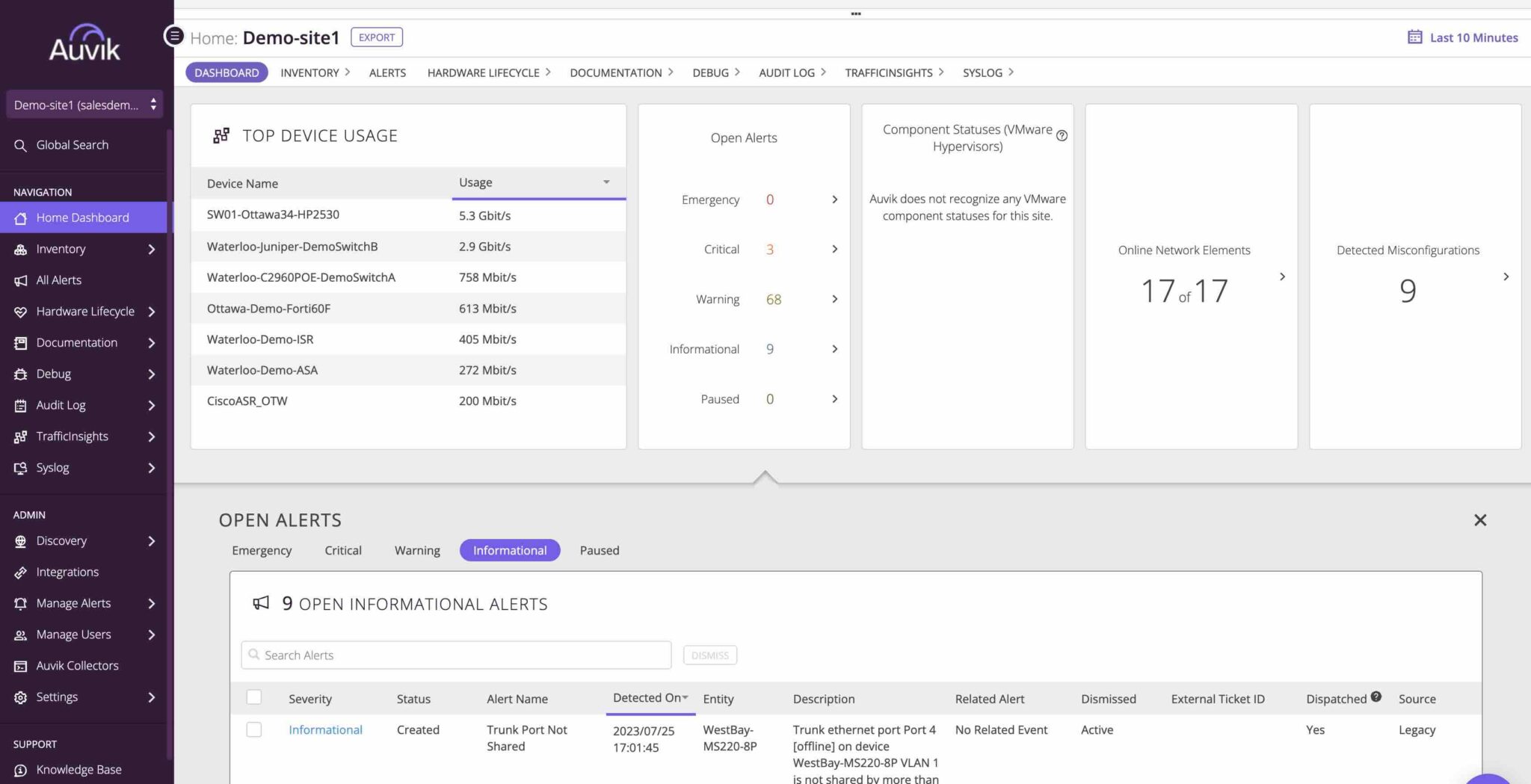Select the Warning alerts tab
Screen dimensions: 1531x784
click(416, 550)
